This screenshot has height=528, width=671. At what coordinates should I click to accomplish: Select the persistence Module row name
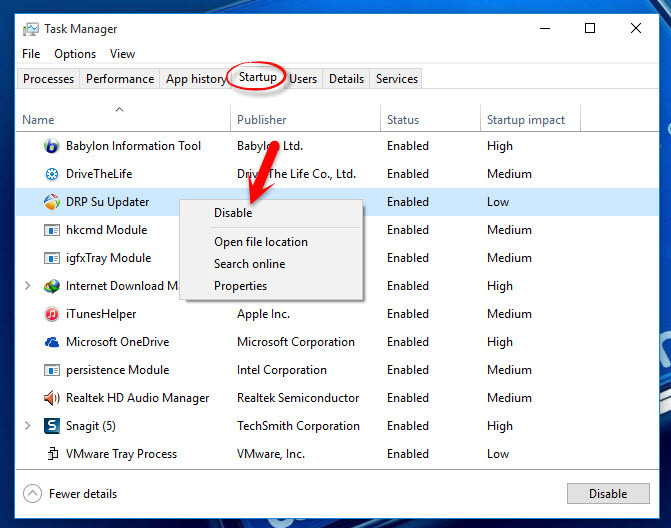[118, 370]
